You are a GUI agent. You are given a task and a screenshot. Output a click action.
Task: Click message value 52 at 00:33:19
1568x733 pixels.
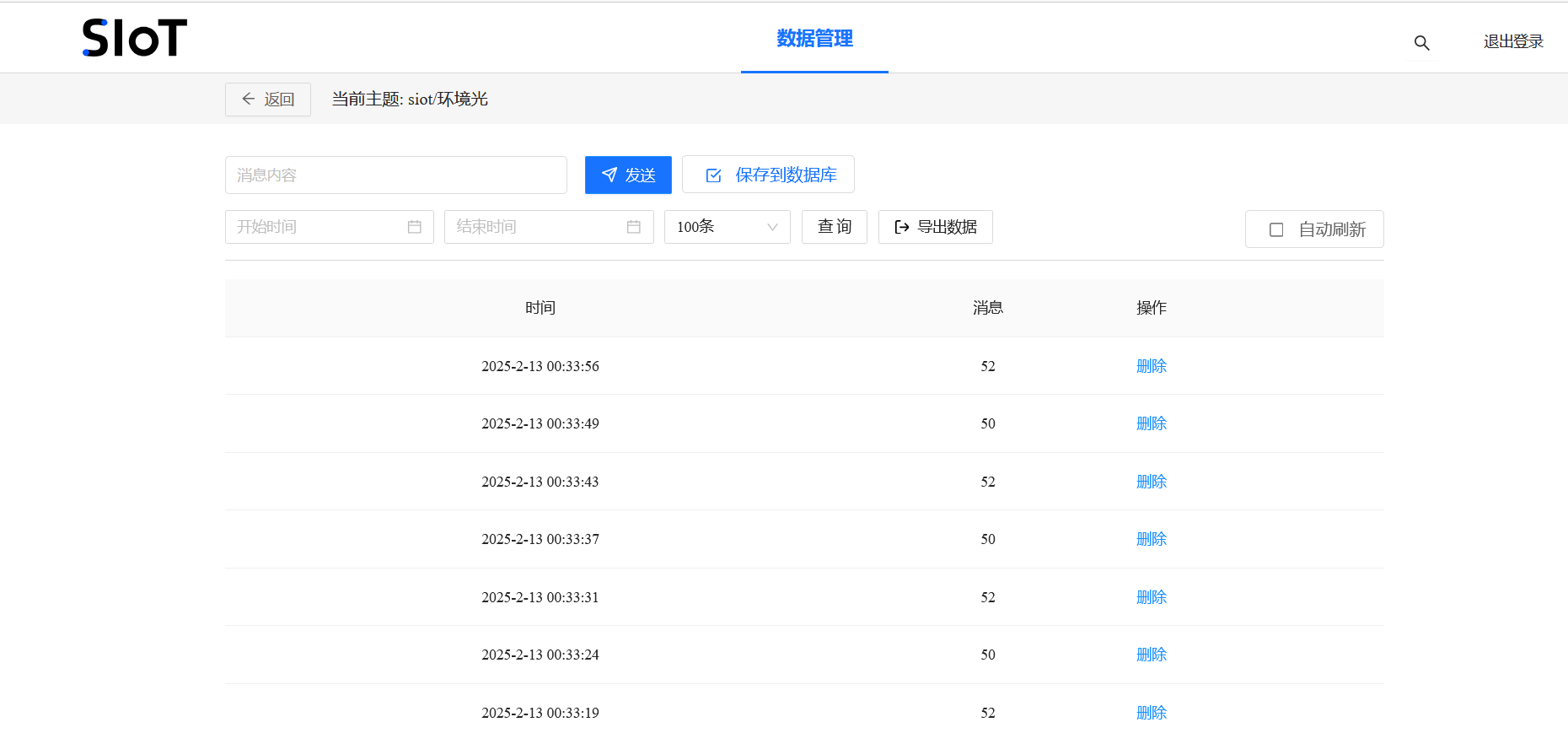[x=988, y=713]
